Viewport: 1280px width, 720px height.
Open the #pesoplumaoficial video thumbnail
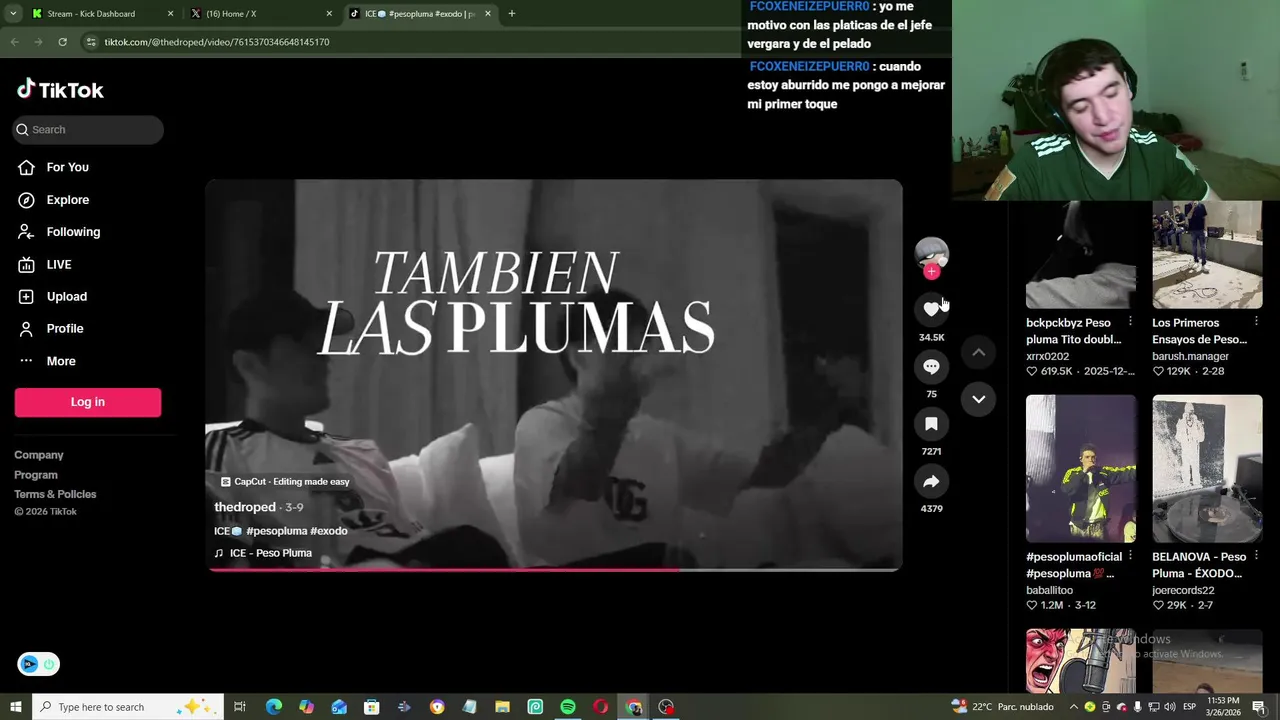(1081, 468)
